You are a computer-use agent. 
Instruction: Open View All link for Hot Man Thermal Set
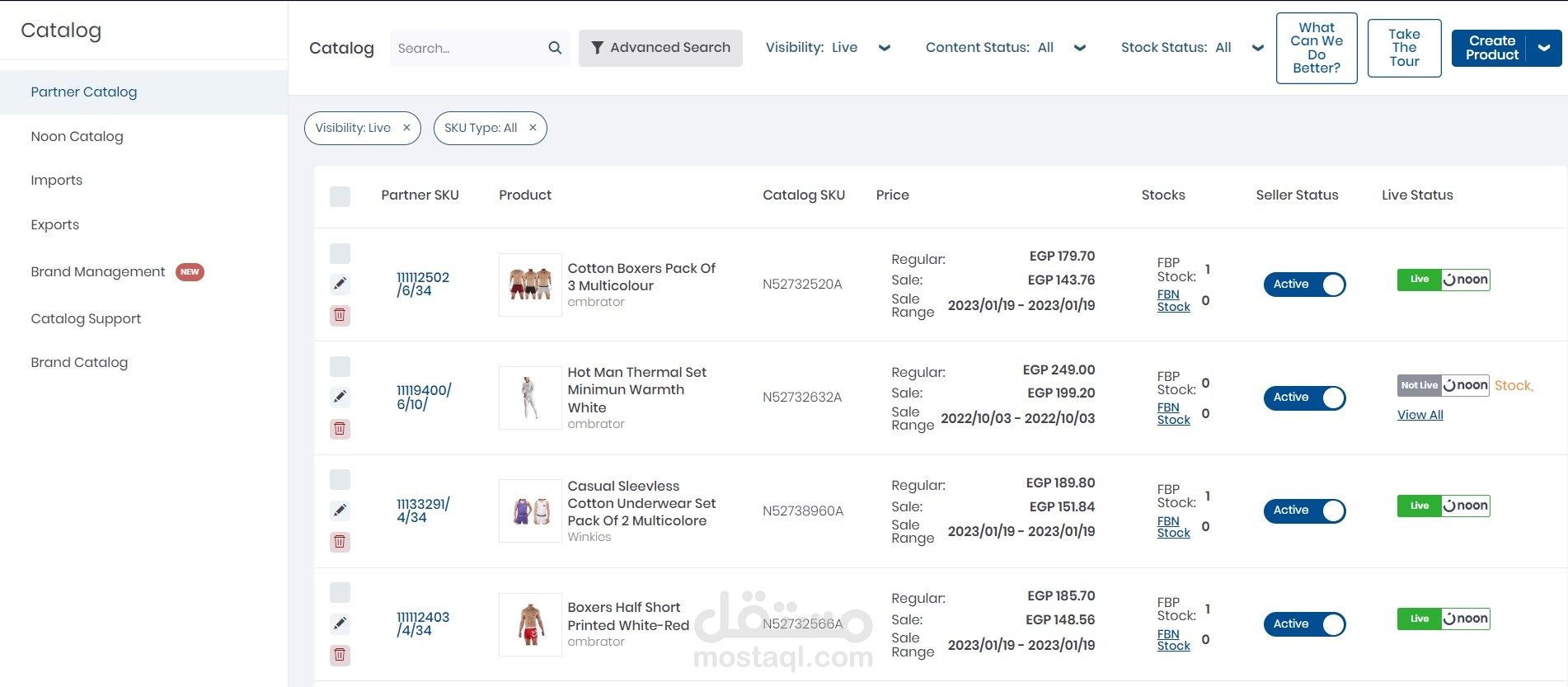1420,415
